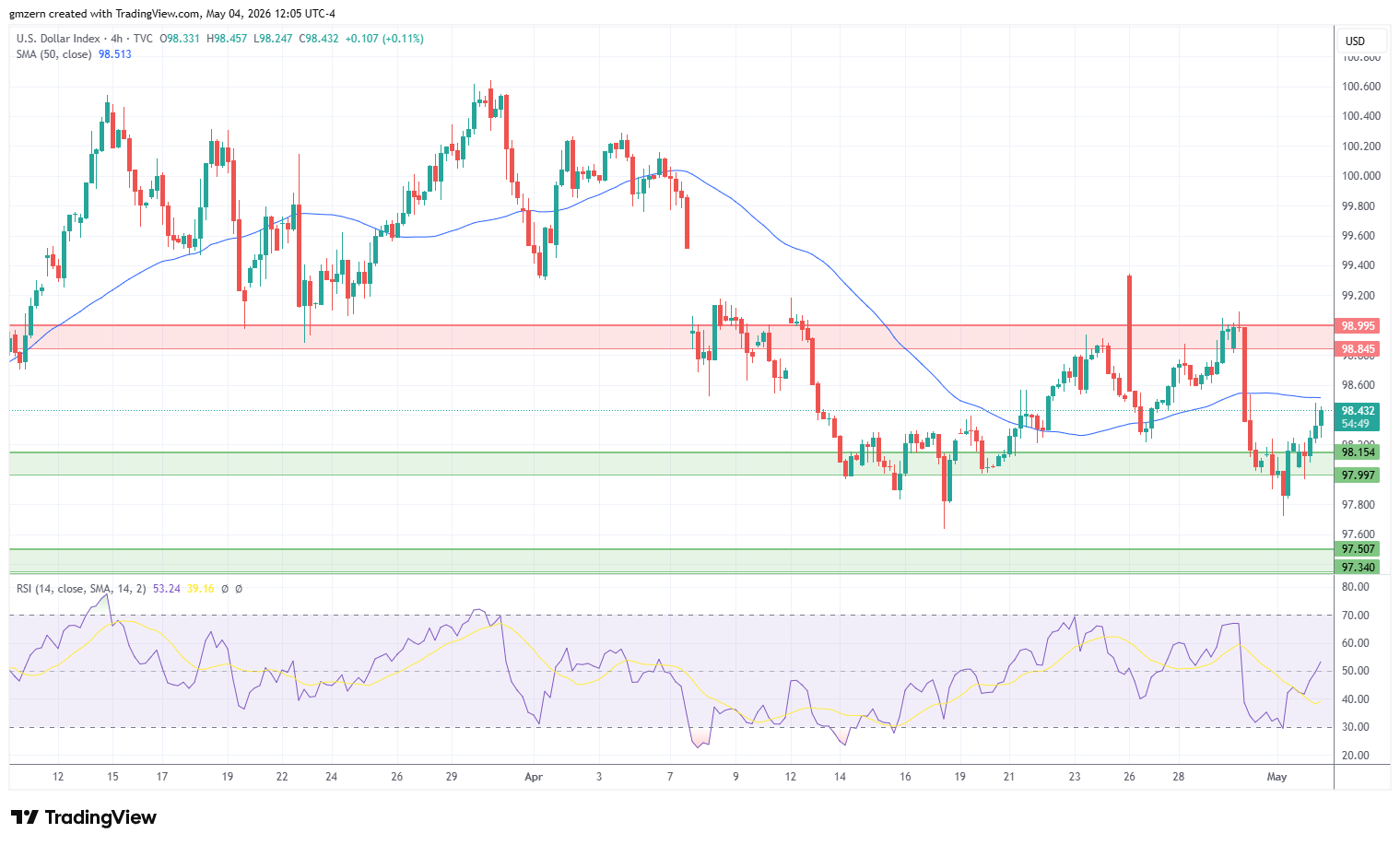Click the low value L98.247
The width and height of the screenshot is (1400, 845).
(x=272, y=39)
